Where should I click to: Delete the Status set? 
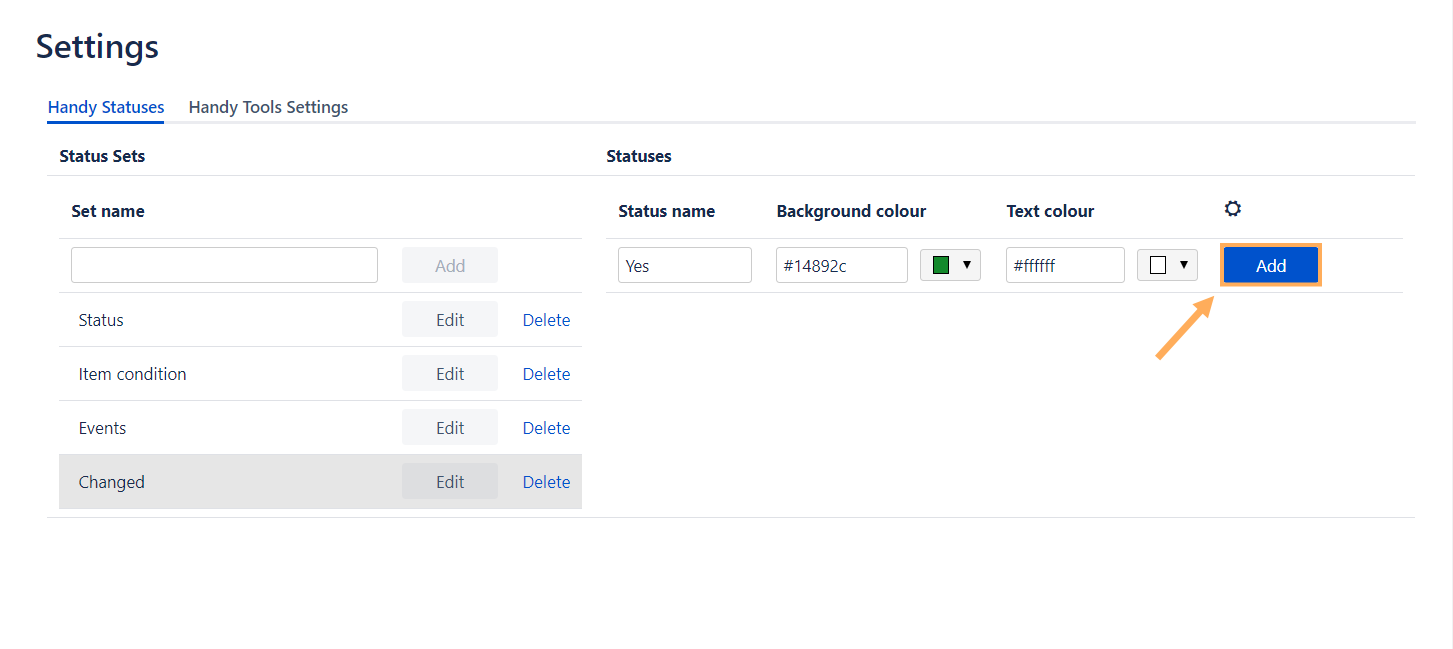546,320
